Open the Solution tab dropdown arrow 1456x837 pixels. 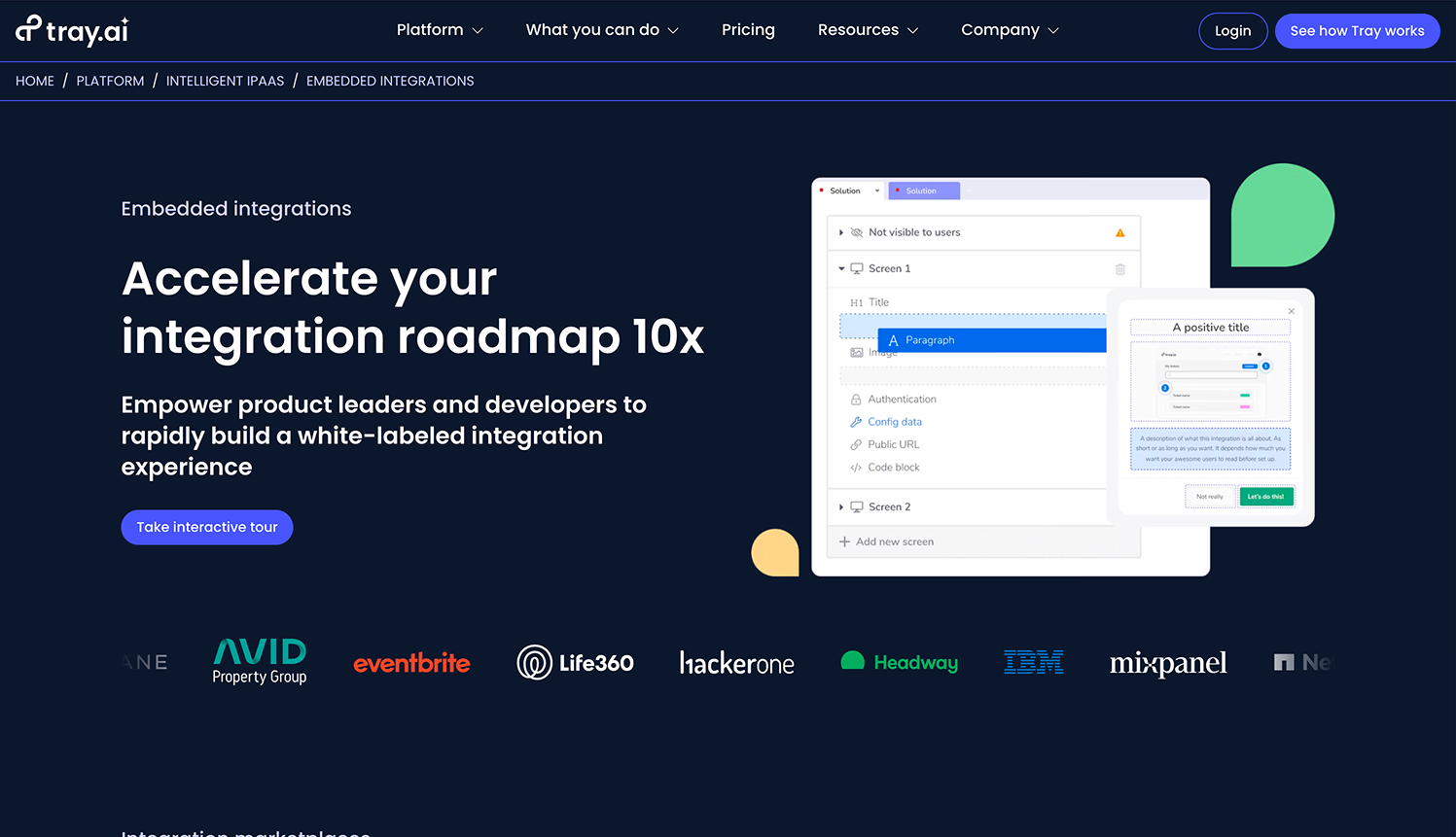pyautogui.click(x=877, y=191)
